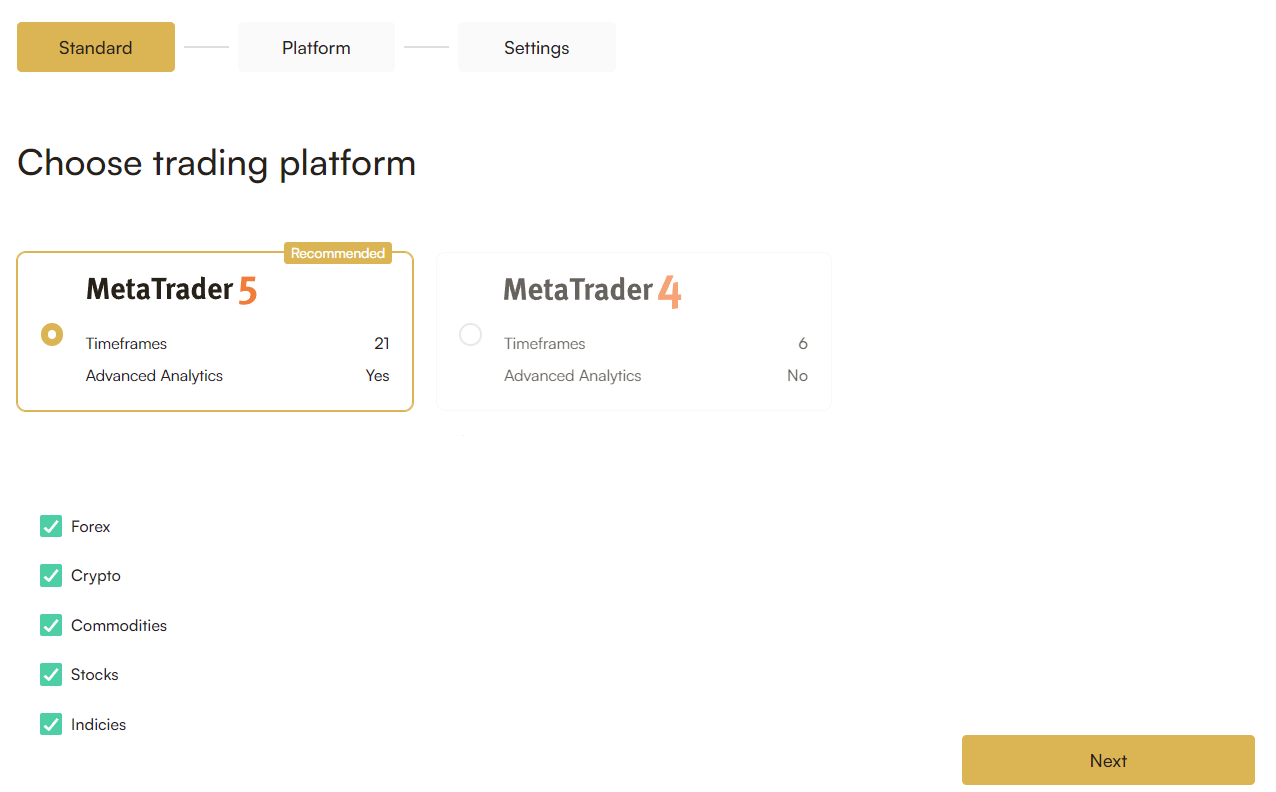
Task: Toggle the Stocks checkbox
Action: (51, 675)
